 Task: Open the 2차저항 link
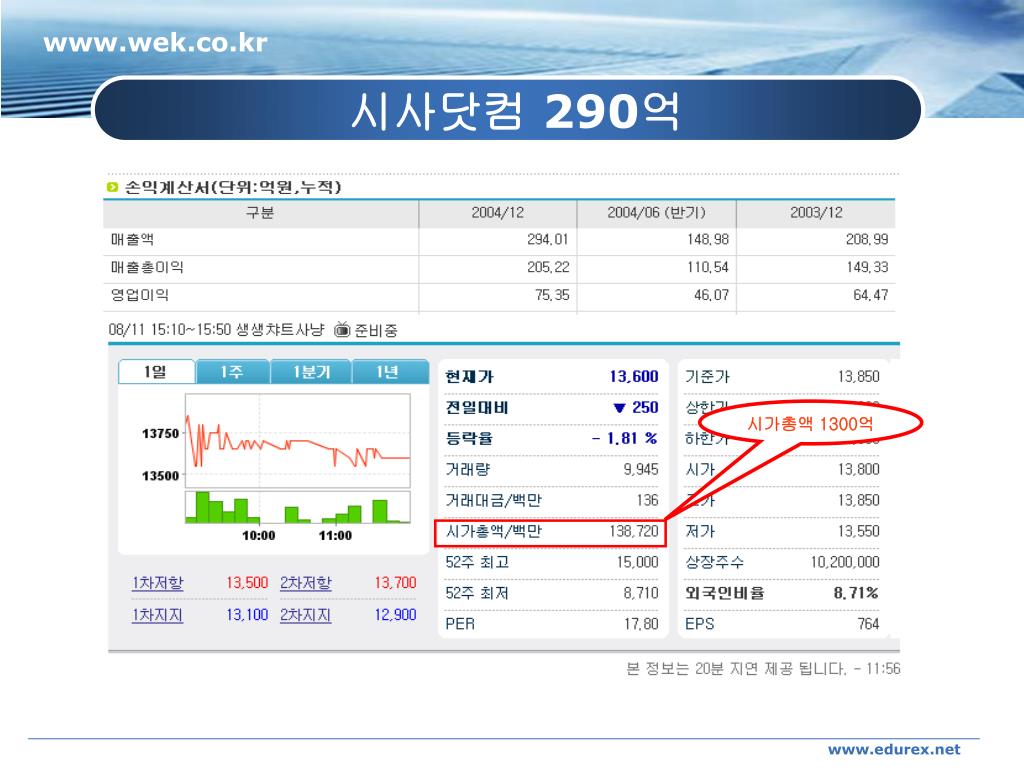[306, 583]
